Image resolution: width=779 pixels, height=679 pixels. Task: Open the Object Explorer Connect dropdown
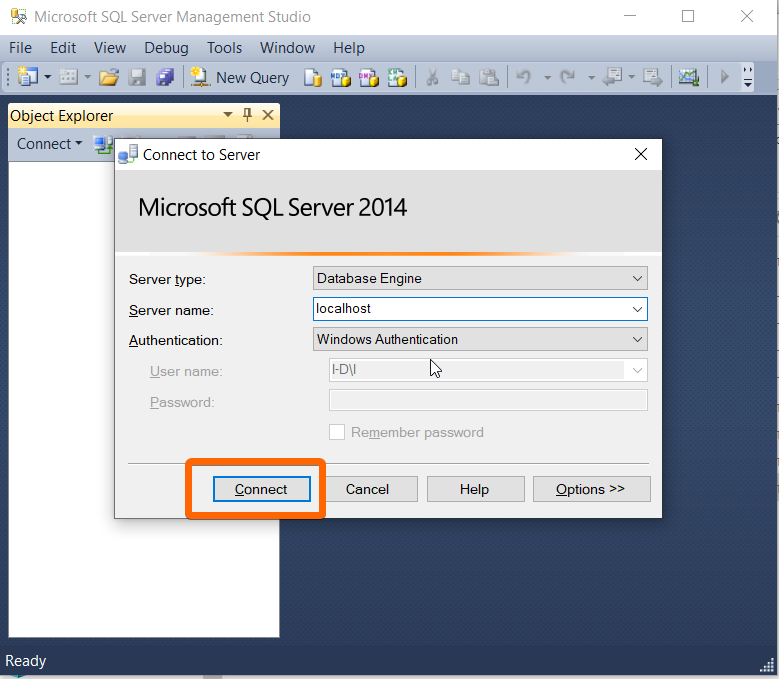[x=49, y=144]
